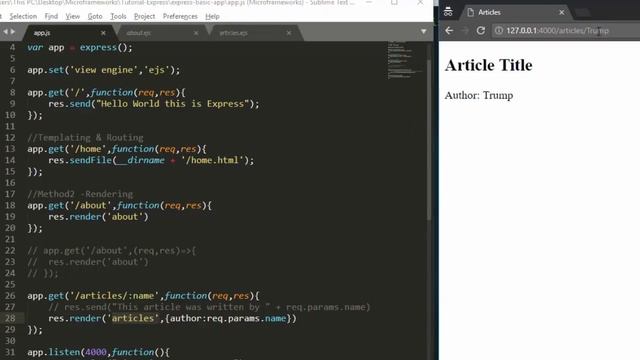Close the app.js tab

(103, 33)
